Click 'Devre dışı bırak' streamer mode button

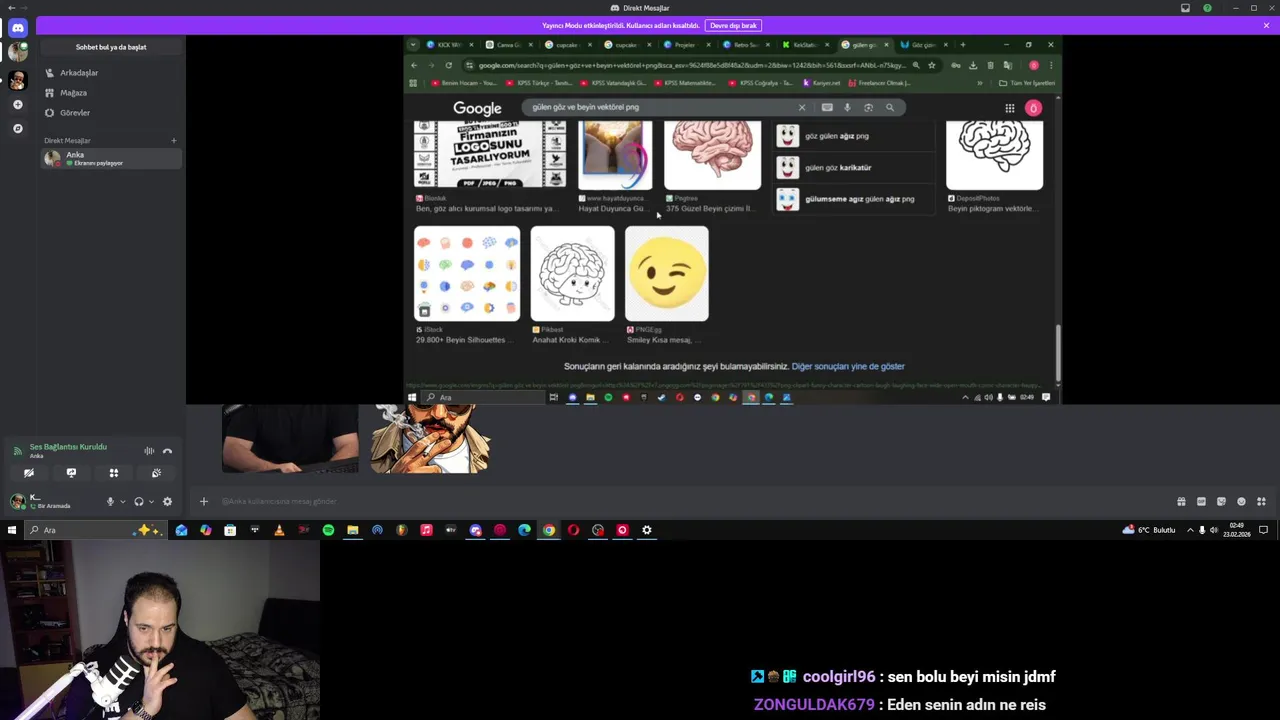coord(733,25)
